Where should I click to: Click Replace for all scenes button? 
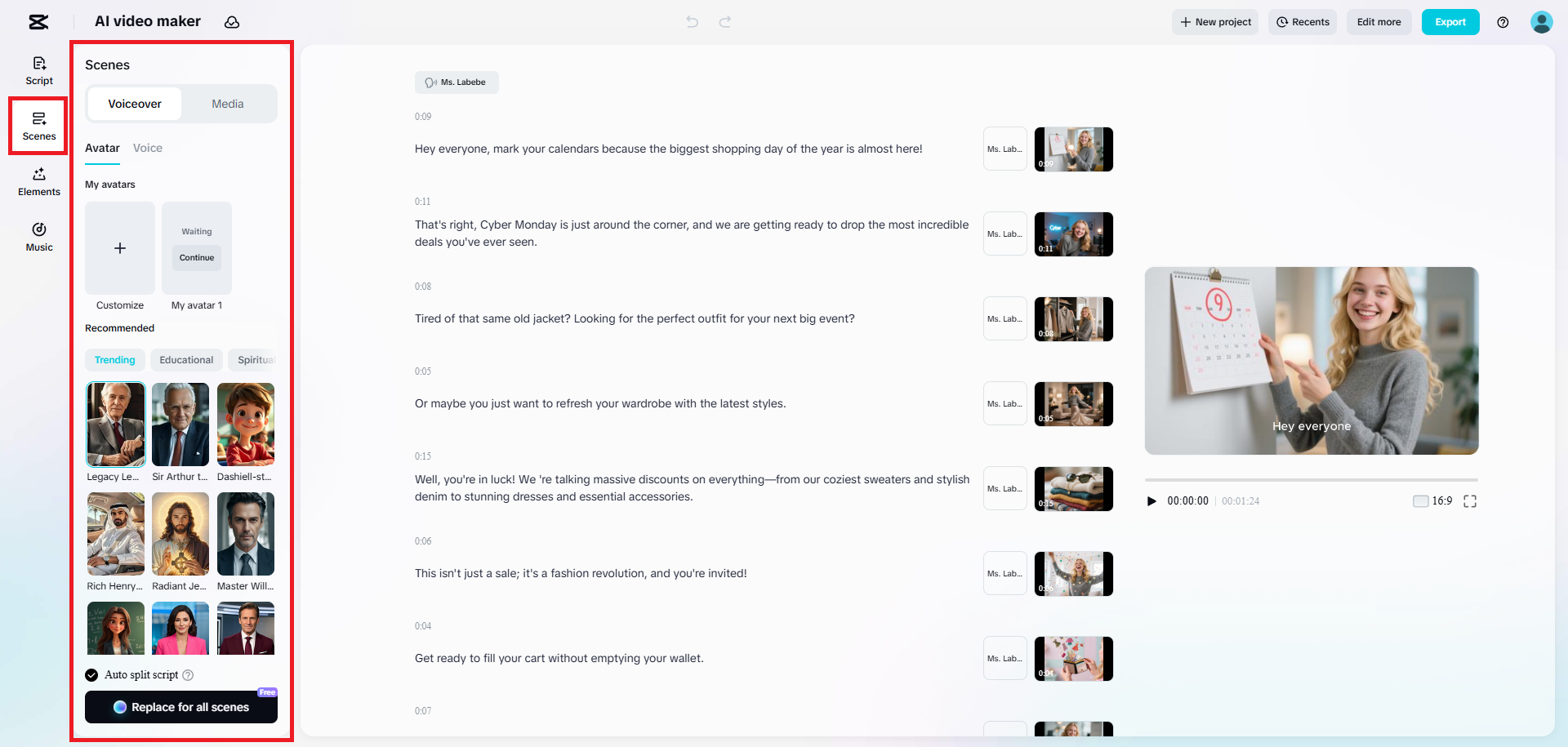click(181, 707)
